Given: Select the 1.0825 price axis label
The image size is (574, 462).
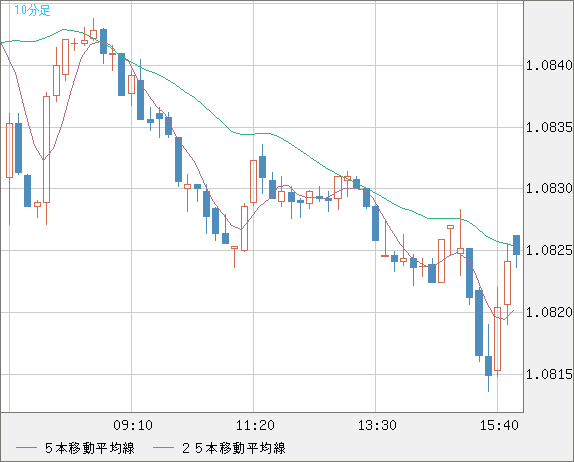Looking at the screenshot, I should point(549,250).
